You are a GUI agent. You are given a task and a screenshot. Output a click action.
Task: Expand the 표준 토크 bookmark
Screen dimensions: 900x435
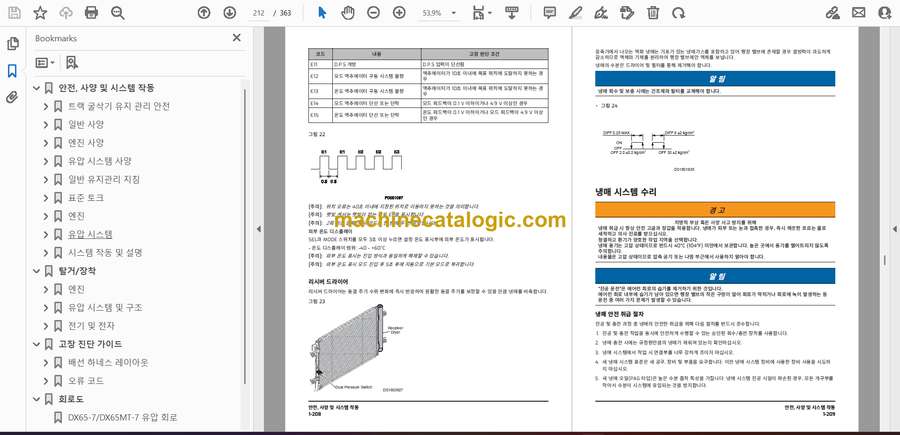[46, 198]
